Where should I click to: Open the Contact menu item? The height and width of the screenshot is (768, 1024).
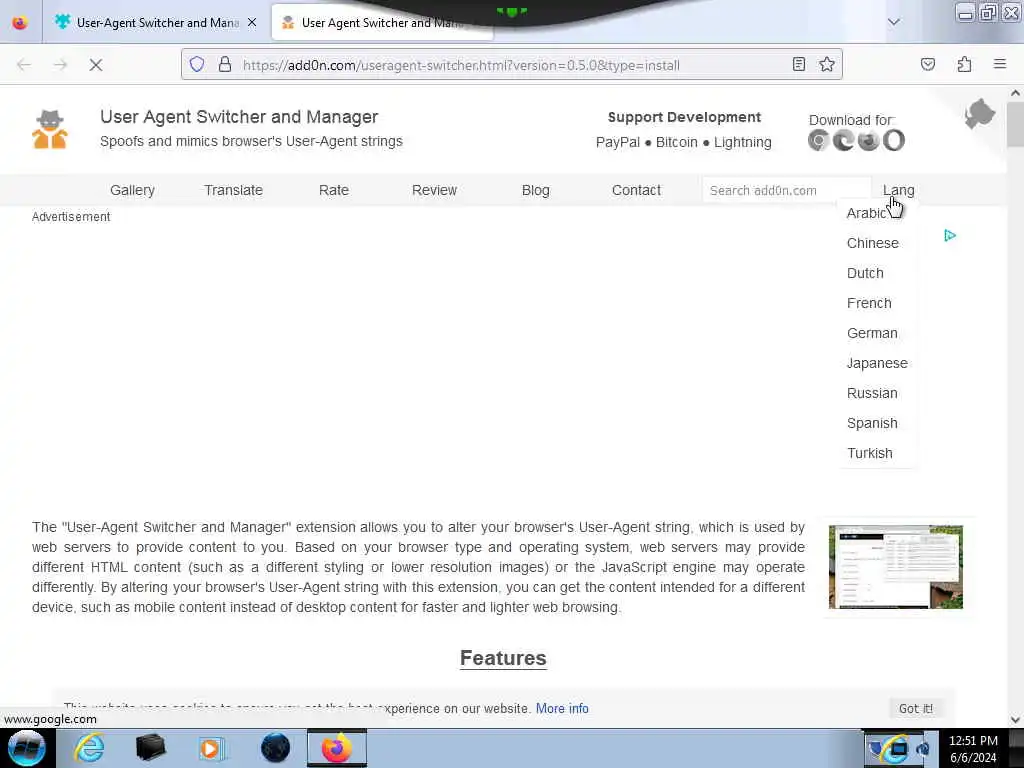[x=636, y=190]
